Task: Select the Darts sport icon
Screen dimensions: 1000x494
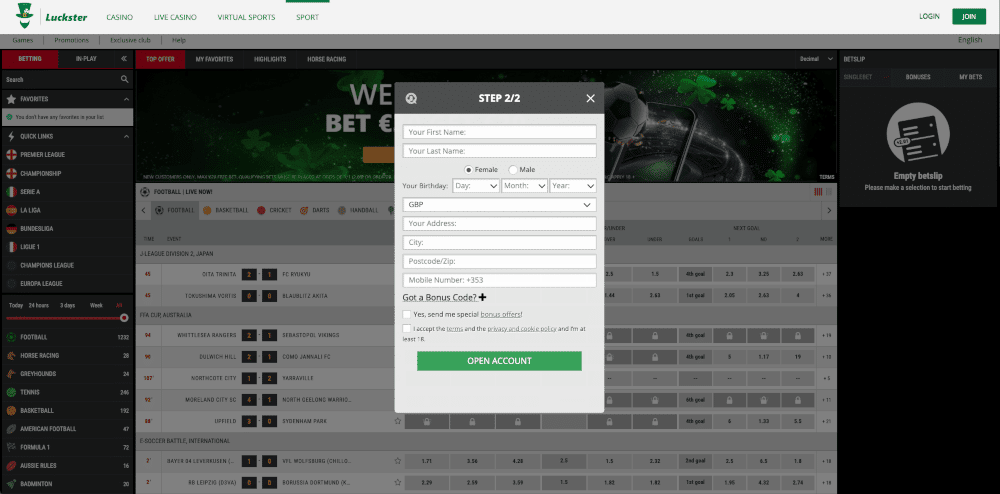Action: click(304, 211)
